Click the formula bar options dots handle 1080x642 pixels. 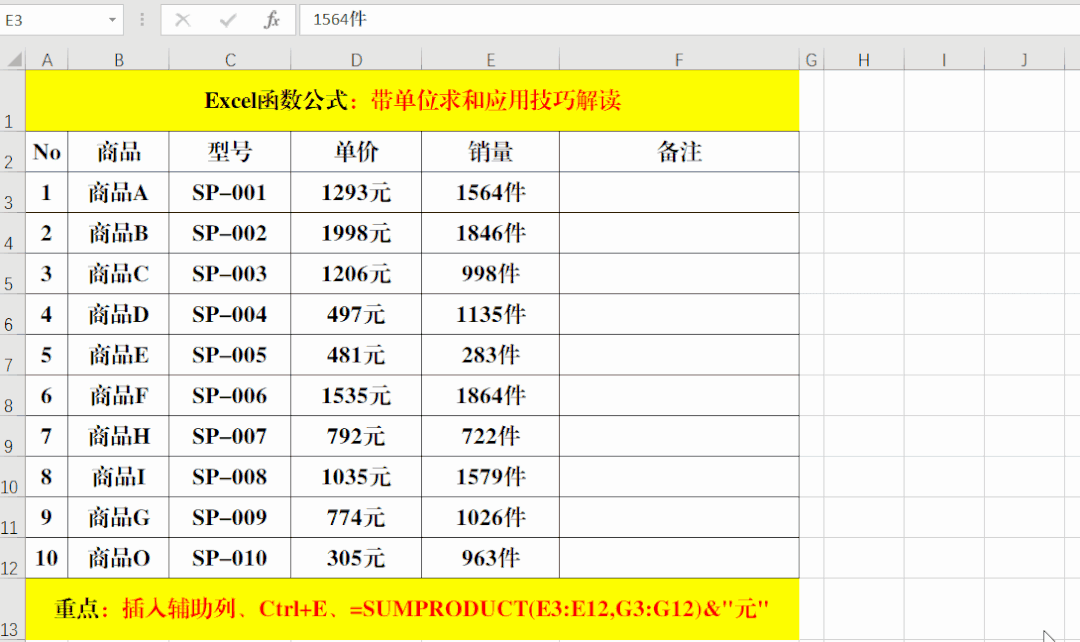pos(142,20)
